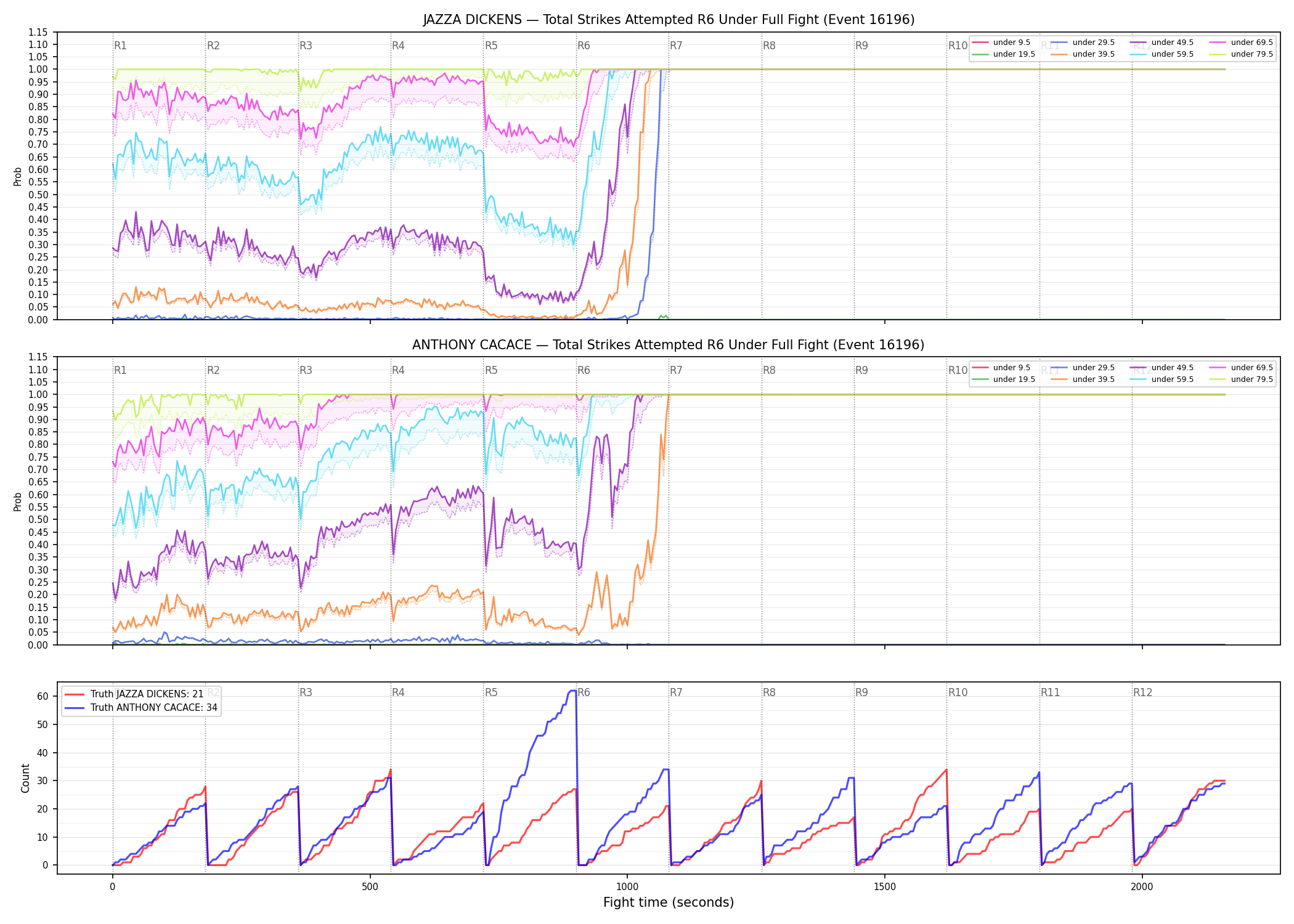Click the R3 marker in bottom count chart
The image size is (1294, 924).
coord(306,692)
